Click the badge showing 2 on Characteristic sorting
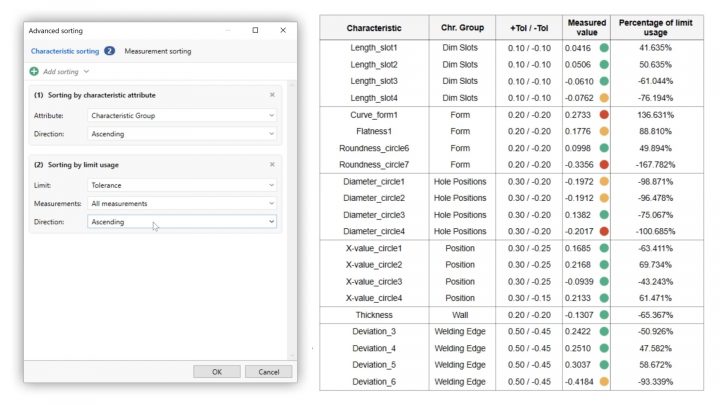This screenshot has height=405, width=720. pos(109,50)
